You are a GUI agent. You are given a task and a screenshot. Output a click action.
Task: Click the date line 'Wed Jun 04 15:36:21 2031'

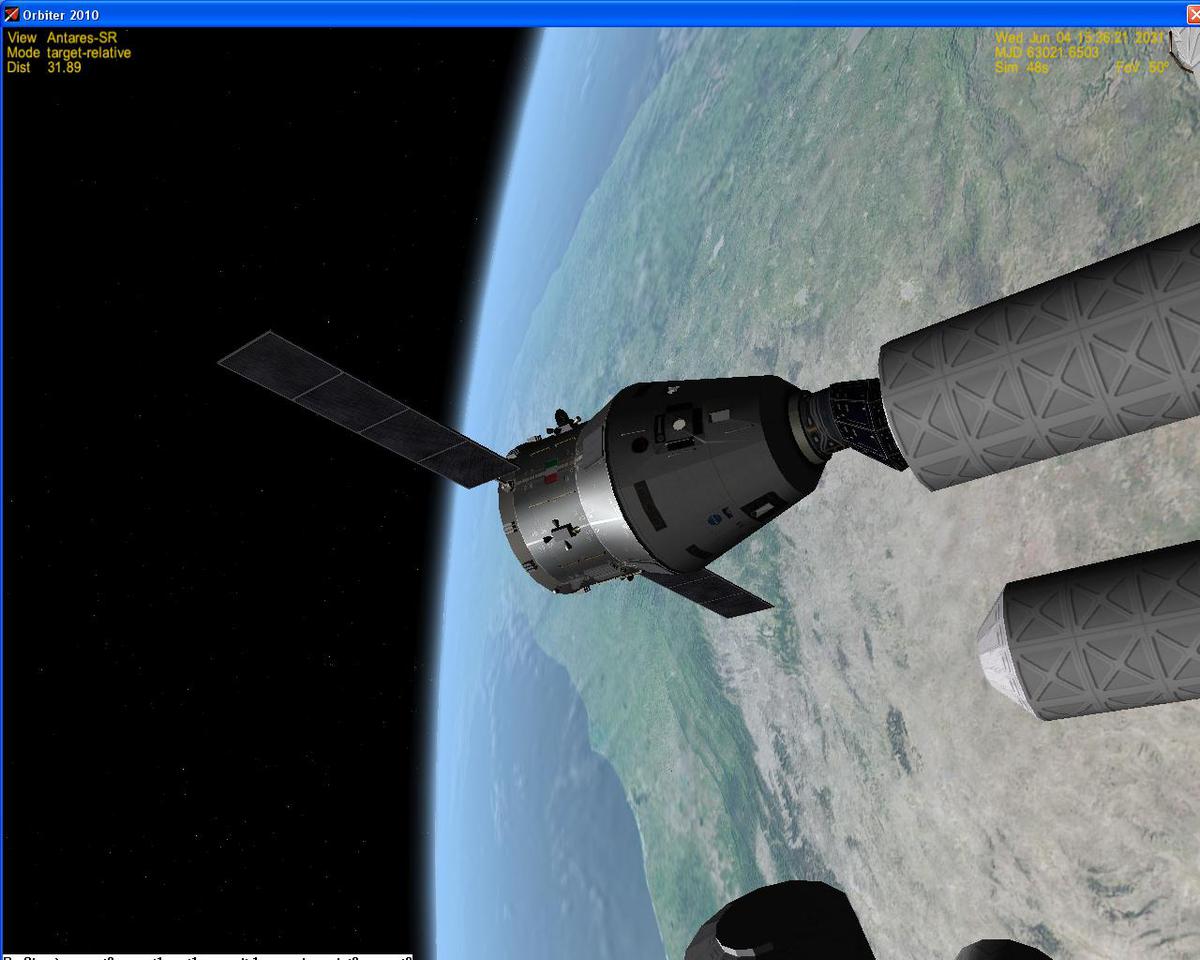(x=1080, y=38)
